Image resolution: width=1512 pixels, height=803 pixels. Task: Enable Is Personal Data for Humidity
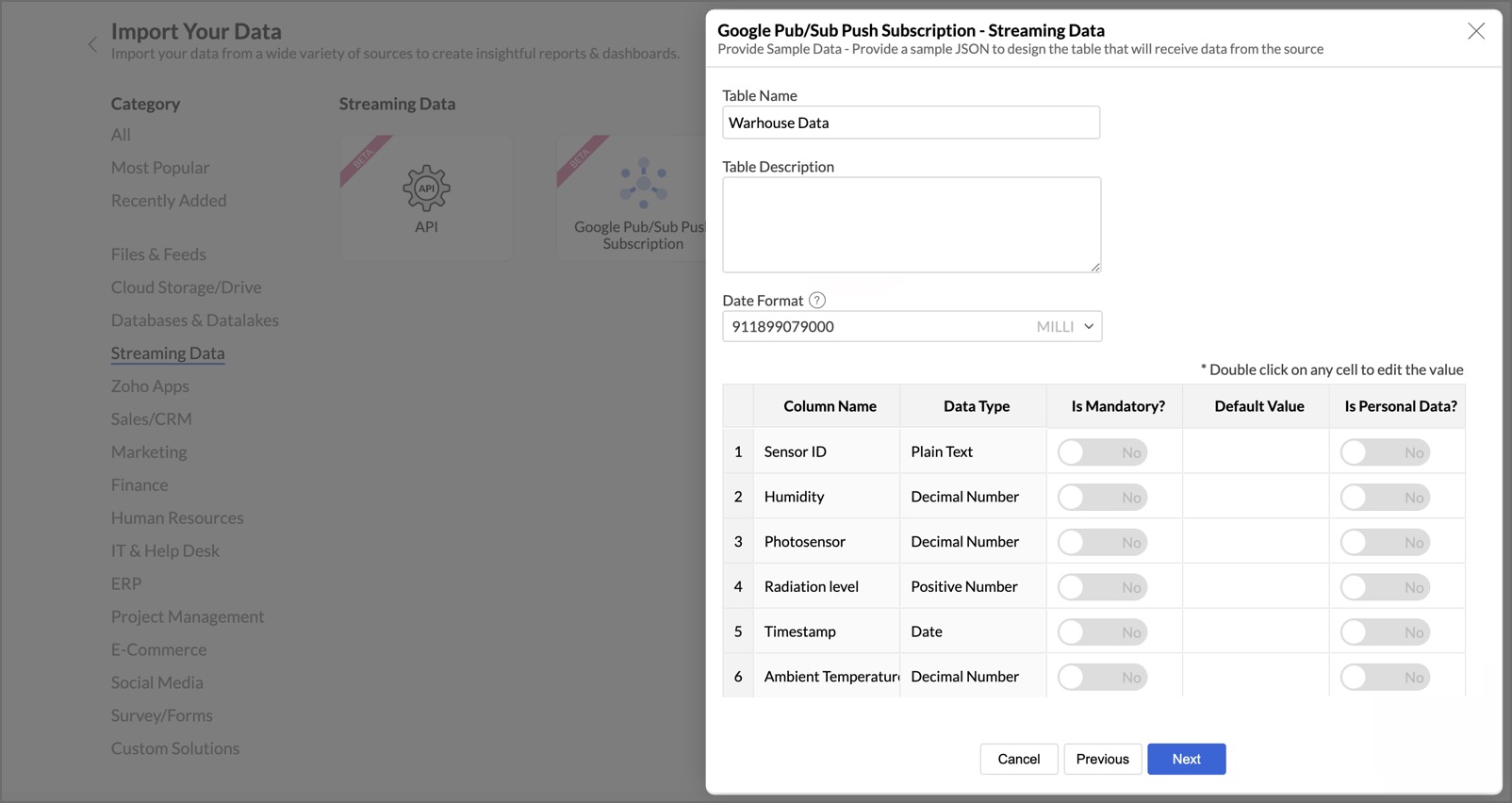tap(1384, 498)
